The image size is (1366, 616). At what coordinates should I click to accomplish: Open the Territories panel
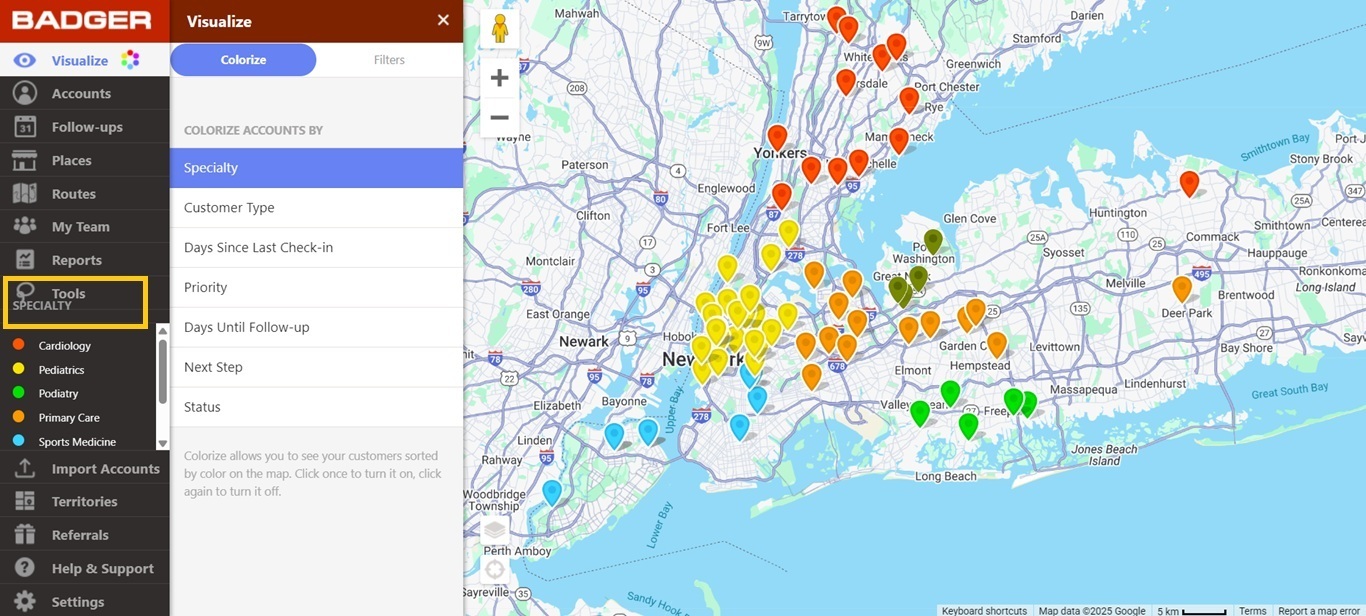(84, 500)
